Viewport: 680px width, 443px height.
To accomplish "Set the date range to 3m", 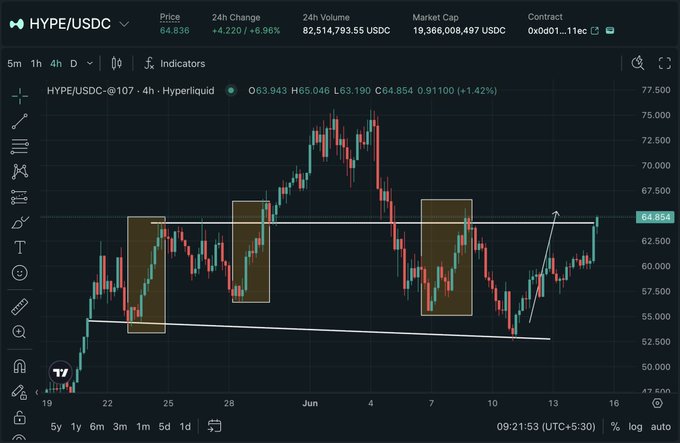I will click(120, 427).
